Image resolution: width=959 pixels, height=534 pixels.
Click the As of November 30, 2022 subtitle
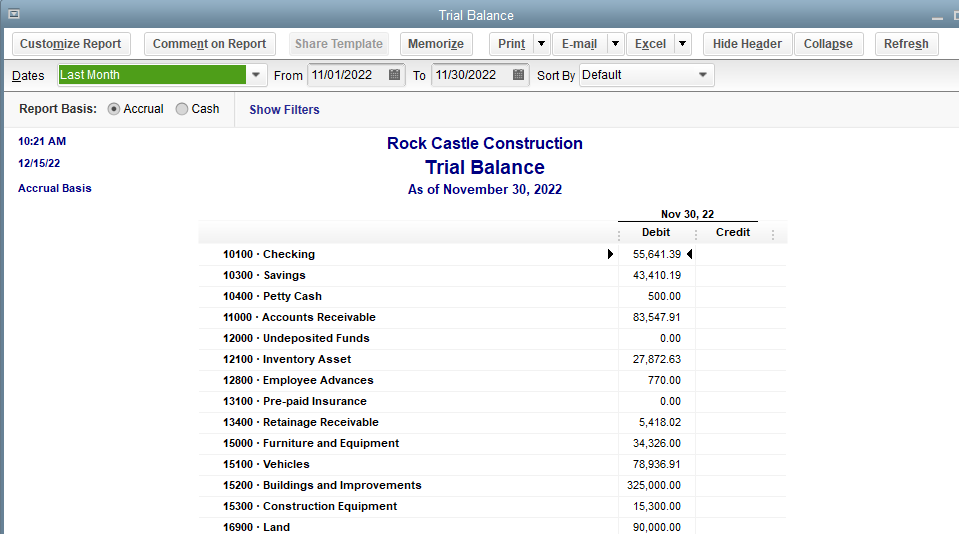(485, 190)
